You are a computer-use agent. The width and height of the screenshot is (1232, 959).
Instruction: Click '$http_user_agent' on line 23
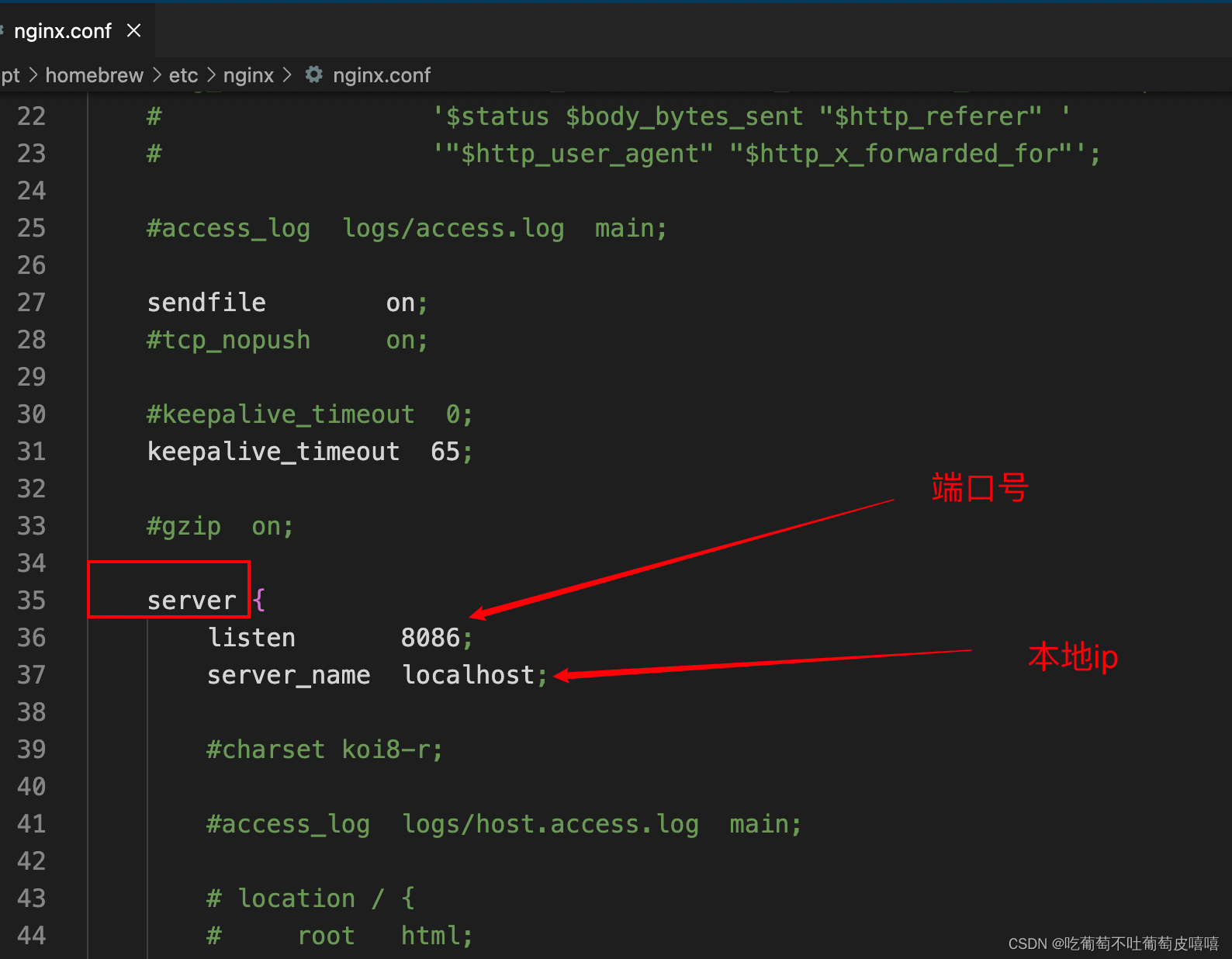[x=580, y=154]
